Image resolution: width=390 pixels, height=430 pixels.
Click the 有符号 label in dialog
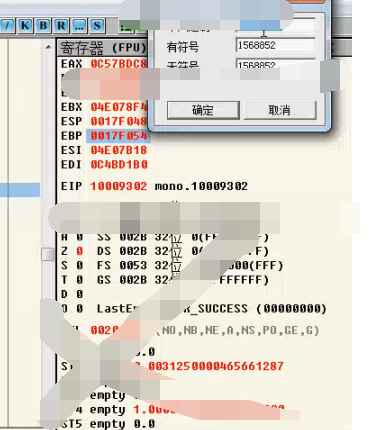183,47
